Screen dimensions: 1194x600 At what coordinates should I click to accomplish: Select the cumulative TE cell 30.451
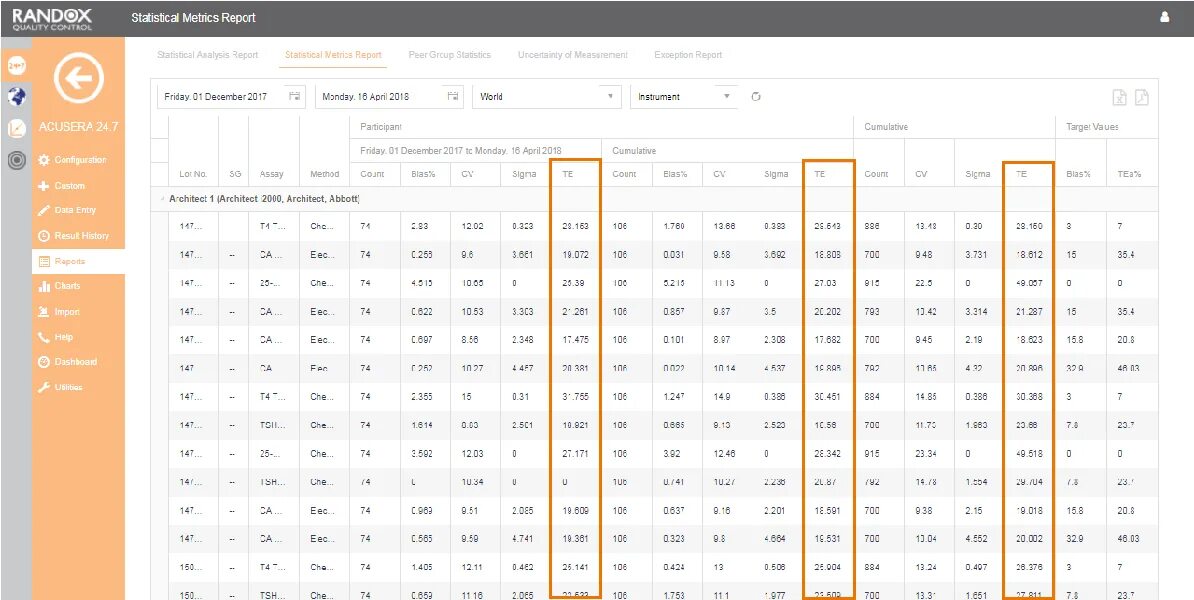click(828, 397)
